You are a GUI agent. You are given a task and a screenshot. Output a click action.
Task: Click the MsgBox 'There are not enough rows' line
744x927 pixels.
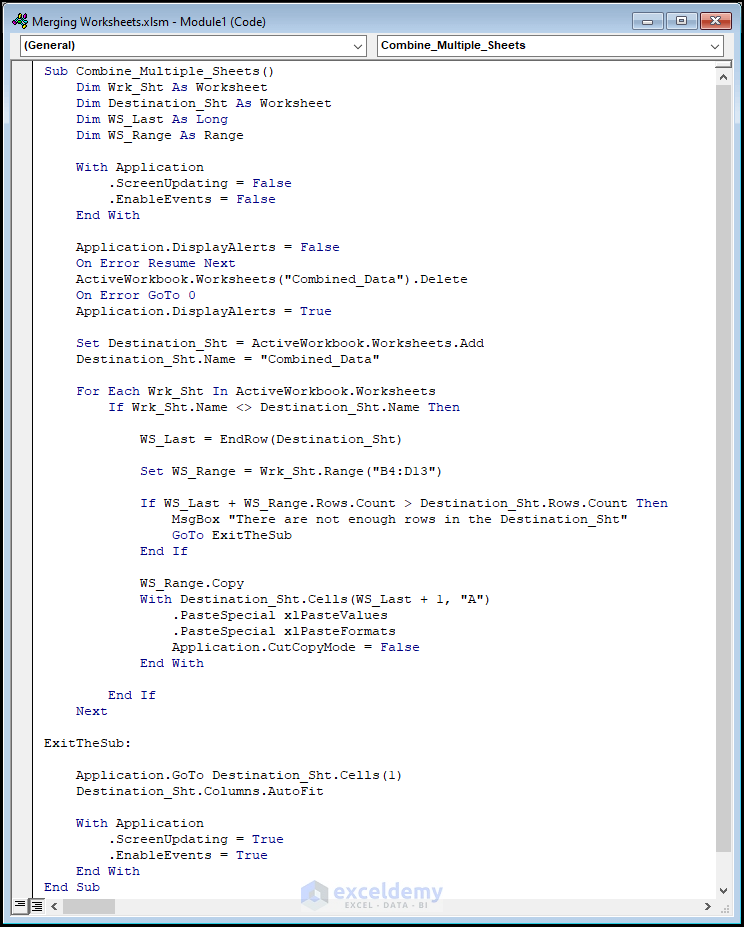[400, 518]
